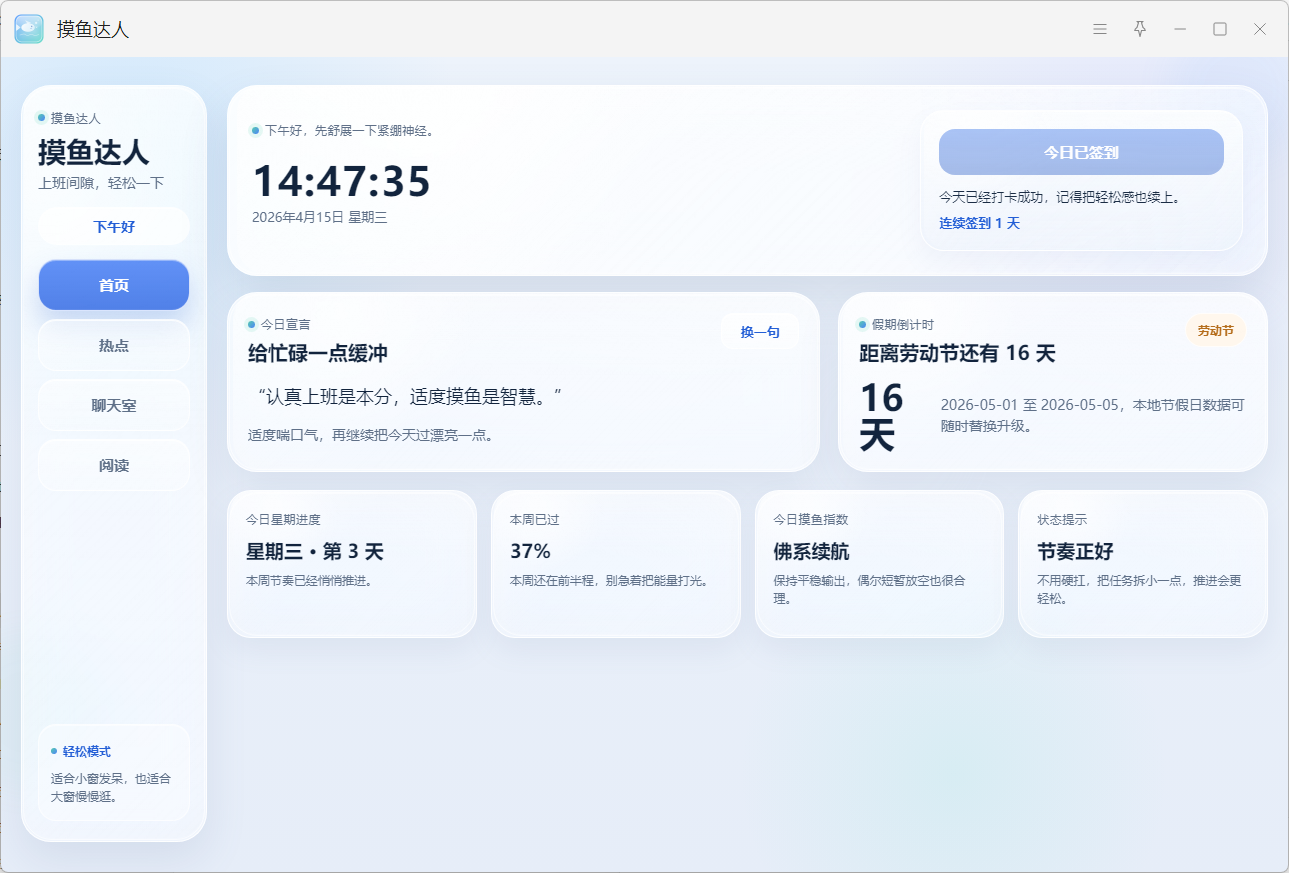Click the 今日宣言 label

[285, 324]
